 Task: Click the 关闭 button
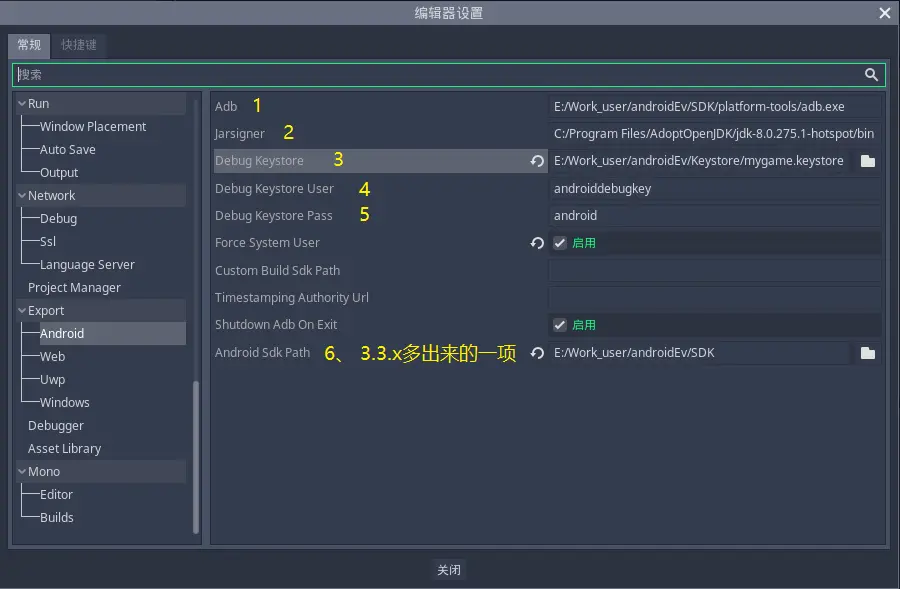[x=449, y=569]
